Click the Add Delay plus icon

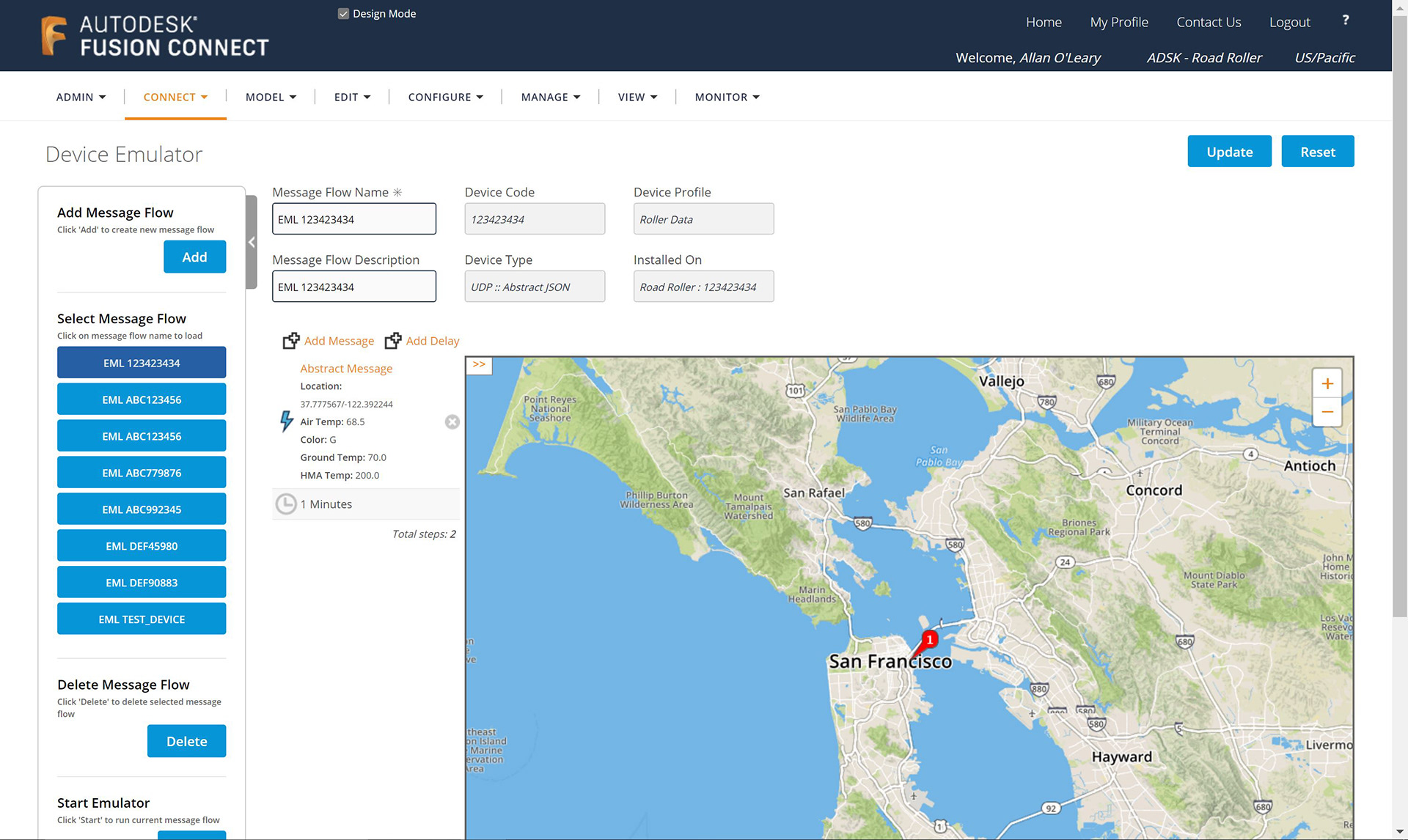[393, 341]
